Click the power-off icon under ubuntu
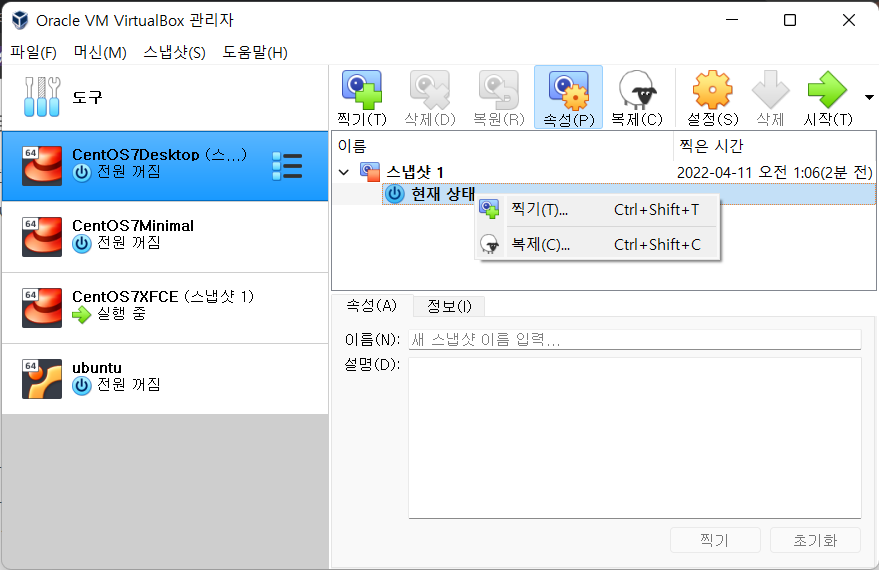 81,385
